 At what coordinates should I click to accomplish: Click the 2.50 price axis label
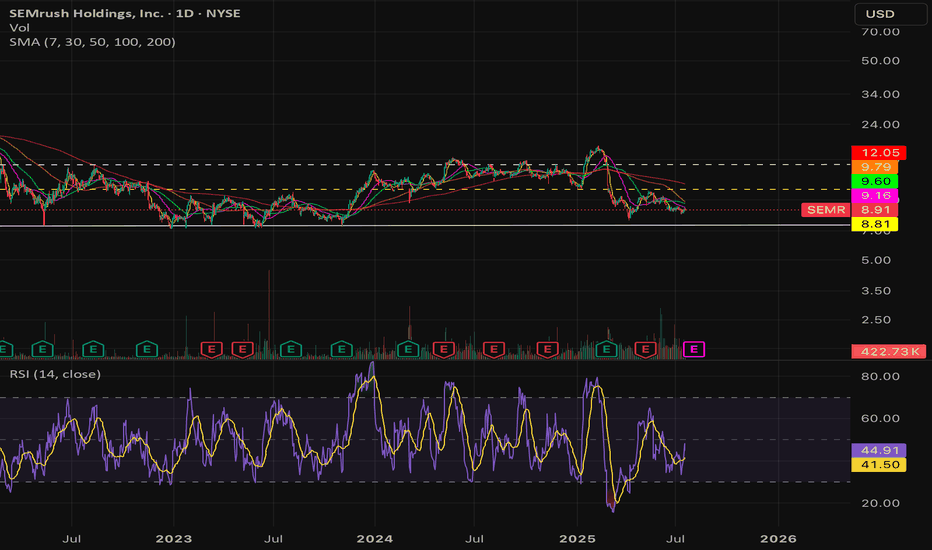(876, 320)
